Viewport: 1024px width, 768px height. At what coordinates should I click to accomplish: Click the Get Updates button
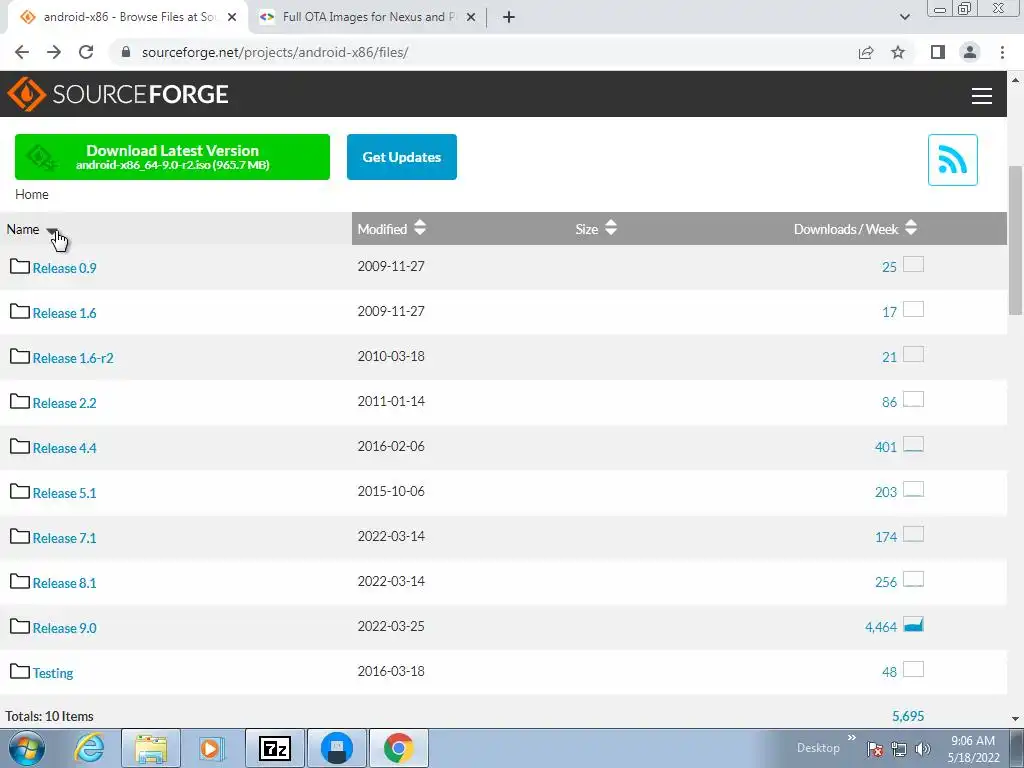(x=402, y=157)
